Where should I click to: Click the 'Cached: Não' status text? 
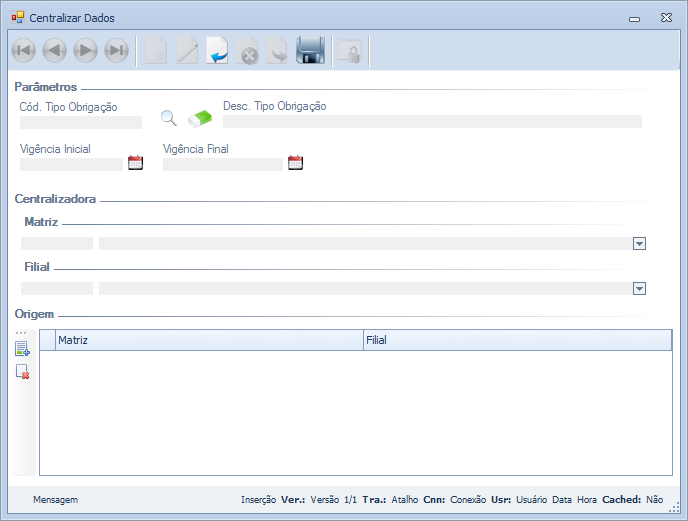(x=632, y=499)
